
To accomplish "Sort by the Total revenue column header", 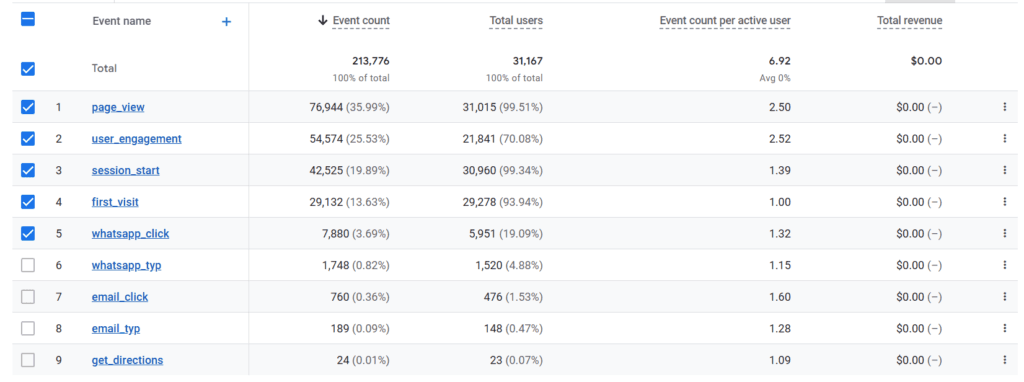I will (910, 21).
